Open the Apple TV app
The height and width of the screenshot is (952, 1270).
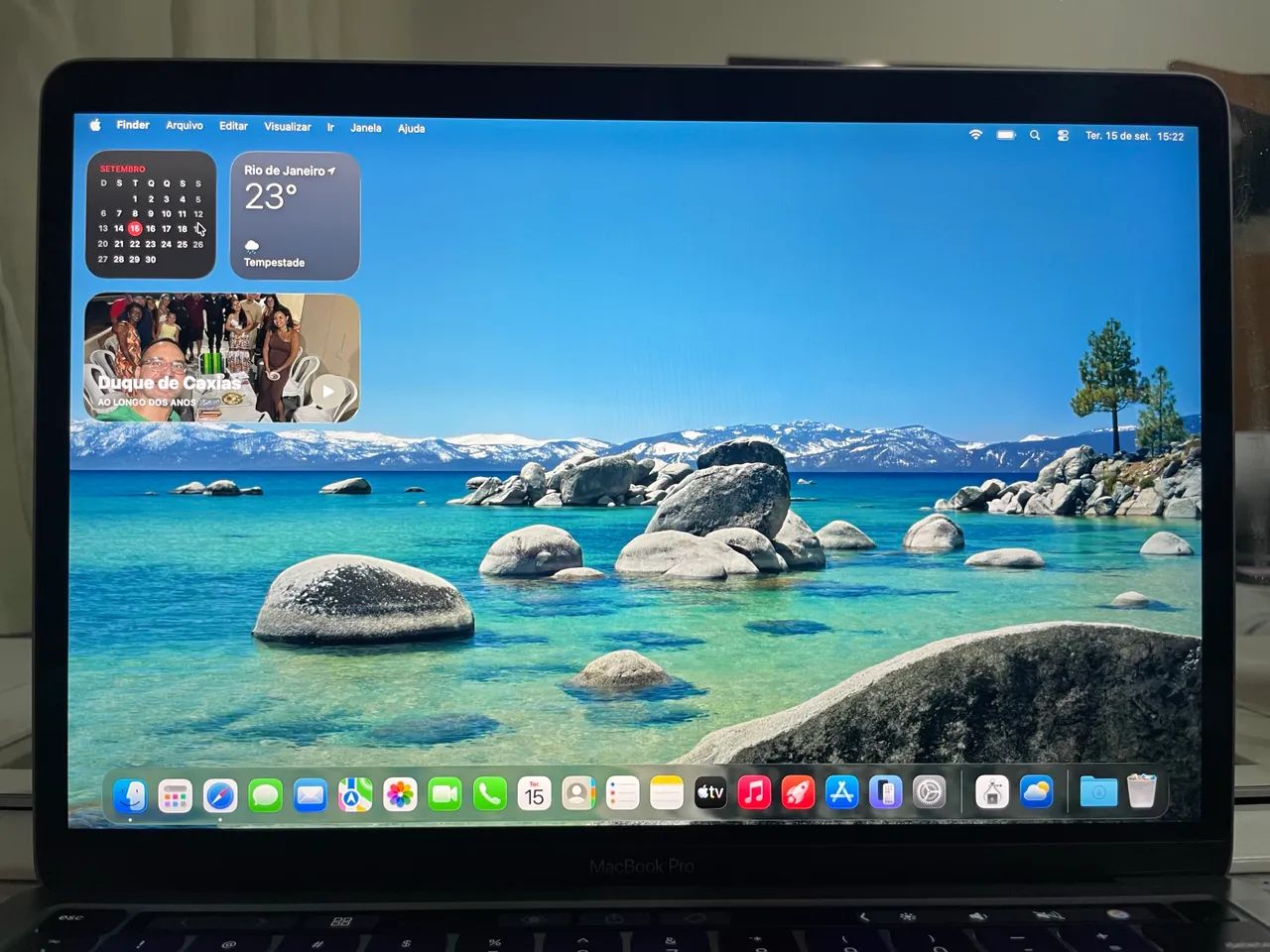[x=710, y=792]
